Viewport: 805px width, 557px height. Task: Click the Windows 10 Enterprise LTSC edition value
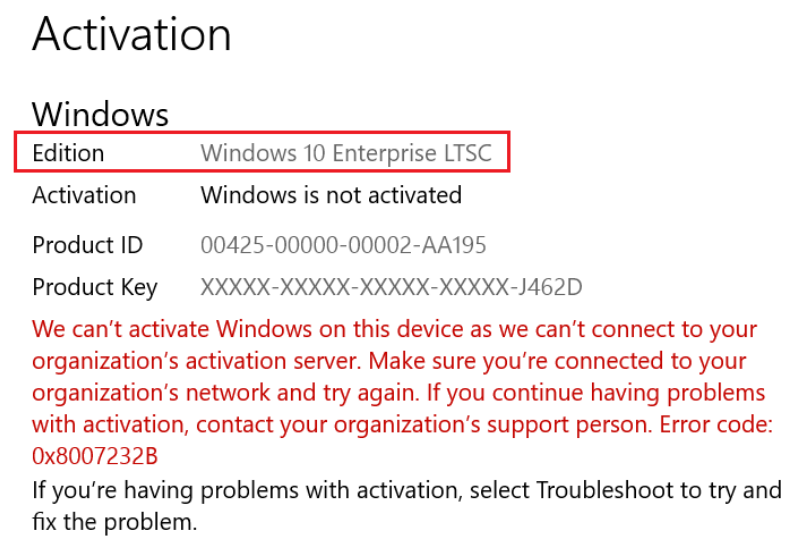(x=348, y=153)
